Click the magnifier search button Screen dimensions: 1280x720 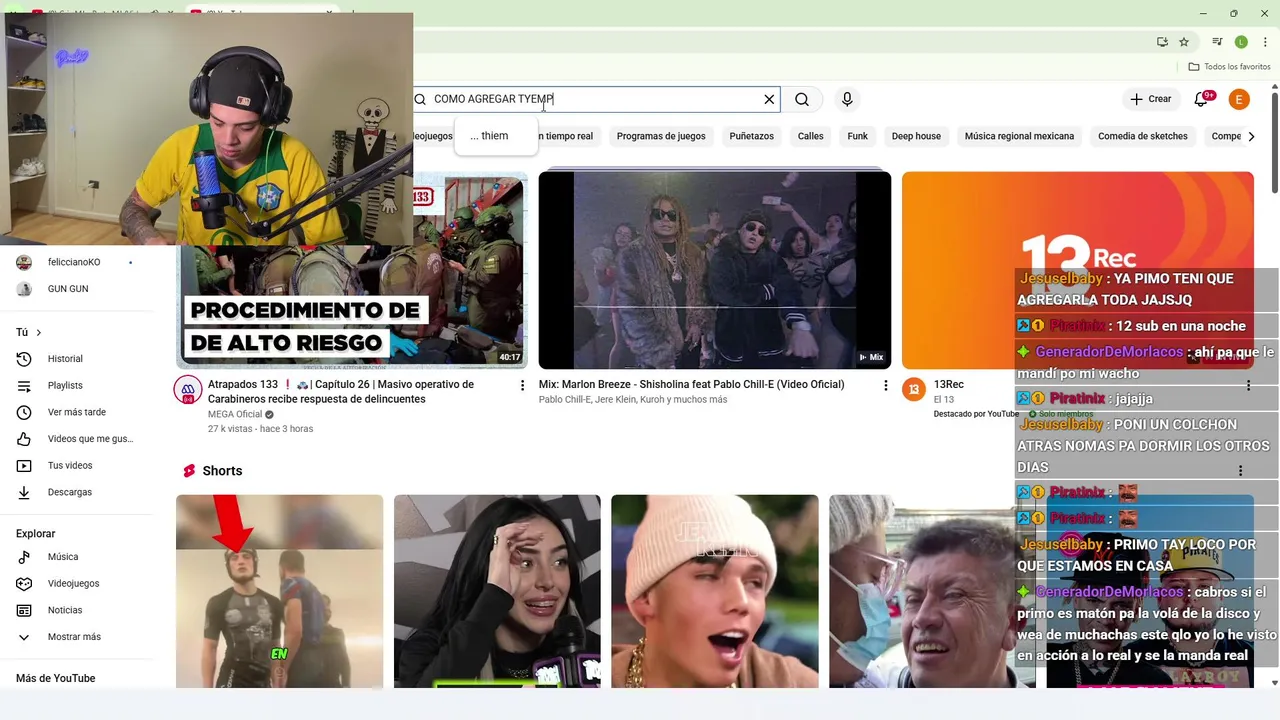tap(802, 99)
